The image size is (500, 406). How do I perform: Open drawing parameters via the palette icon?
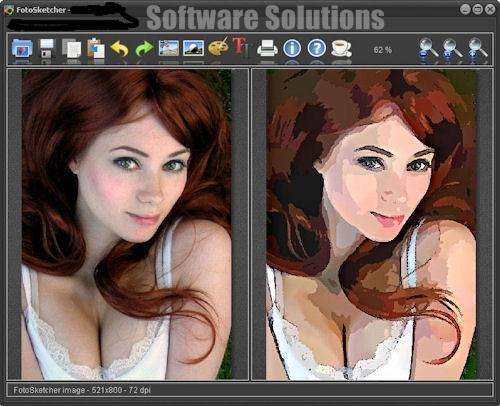pos(219,47)
